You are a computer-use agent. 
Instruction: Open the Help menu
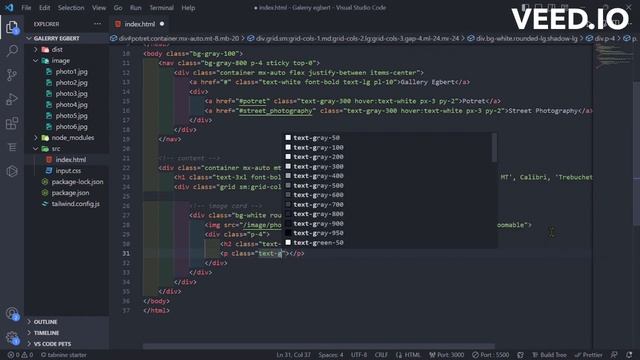[188, 8]
